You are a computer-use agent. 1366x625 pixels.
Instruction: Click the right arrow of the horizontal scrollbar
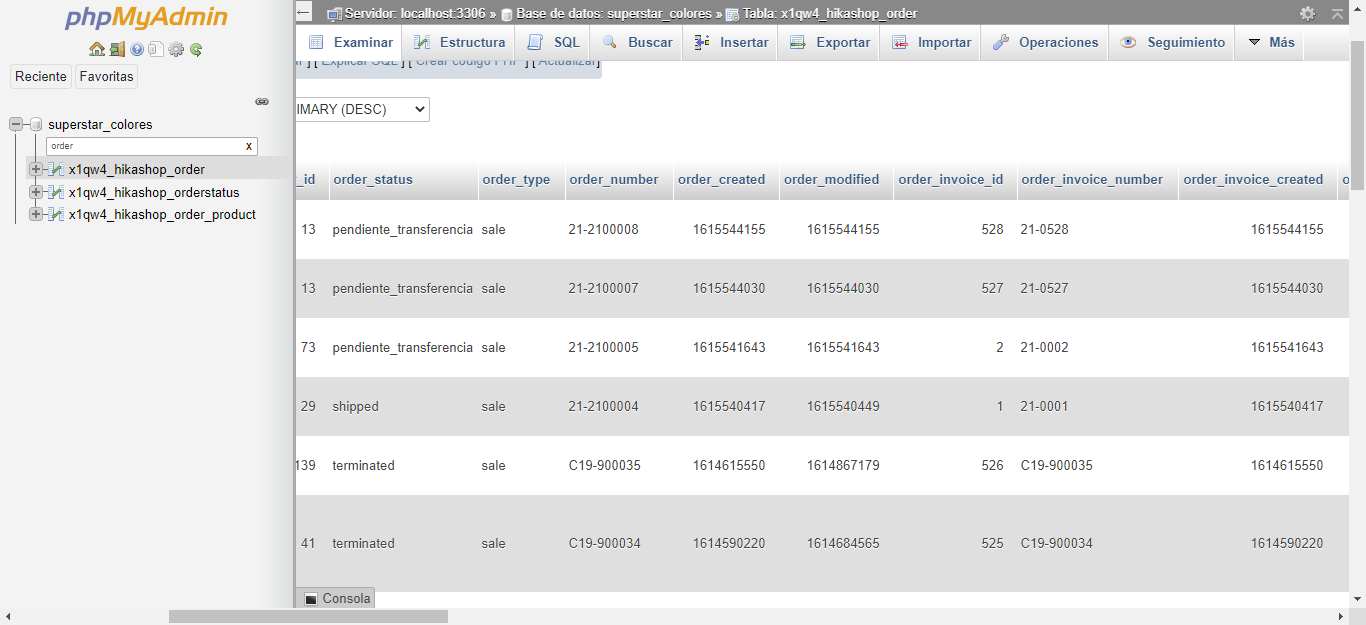(x=1341, y=616)
